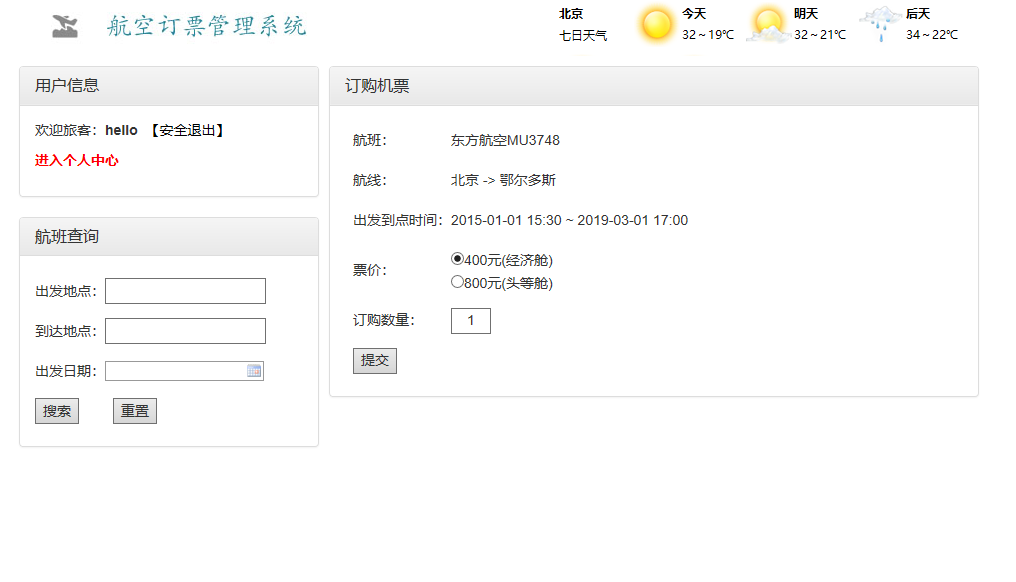This screenshot has height=582, width=1016.
Task: Click the airplane logo icon
Action: 65,26
